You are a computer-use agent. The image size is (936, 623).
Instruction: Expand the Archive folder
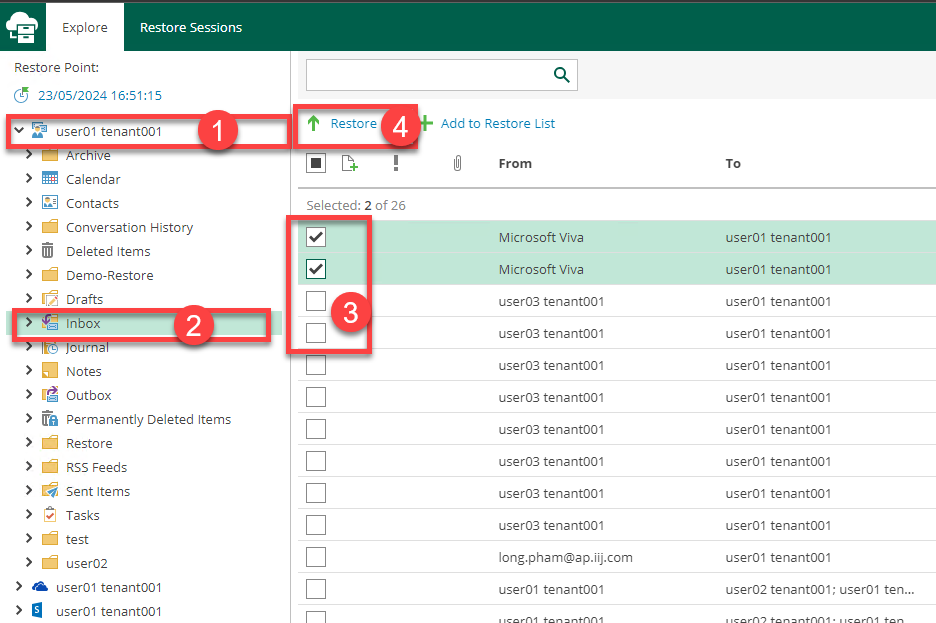(29, 155)
